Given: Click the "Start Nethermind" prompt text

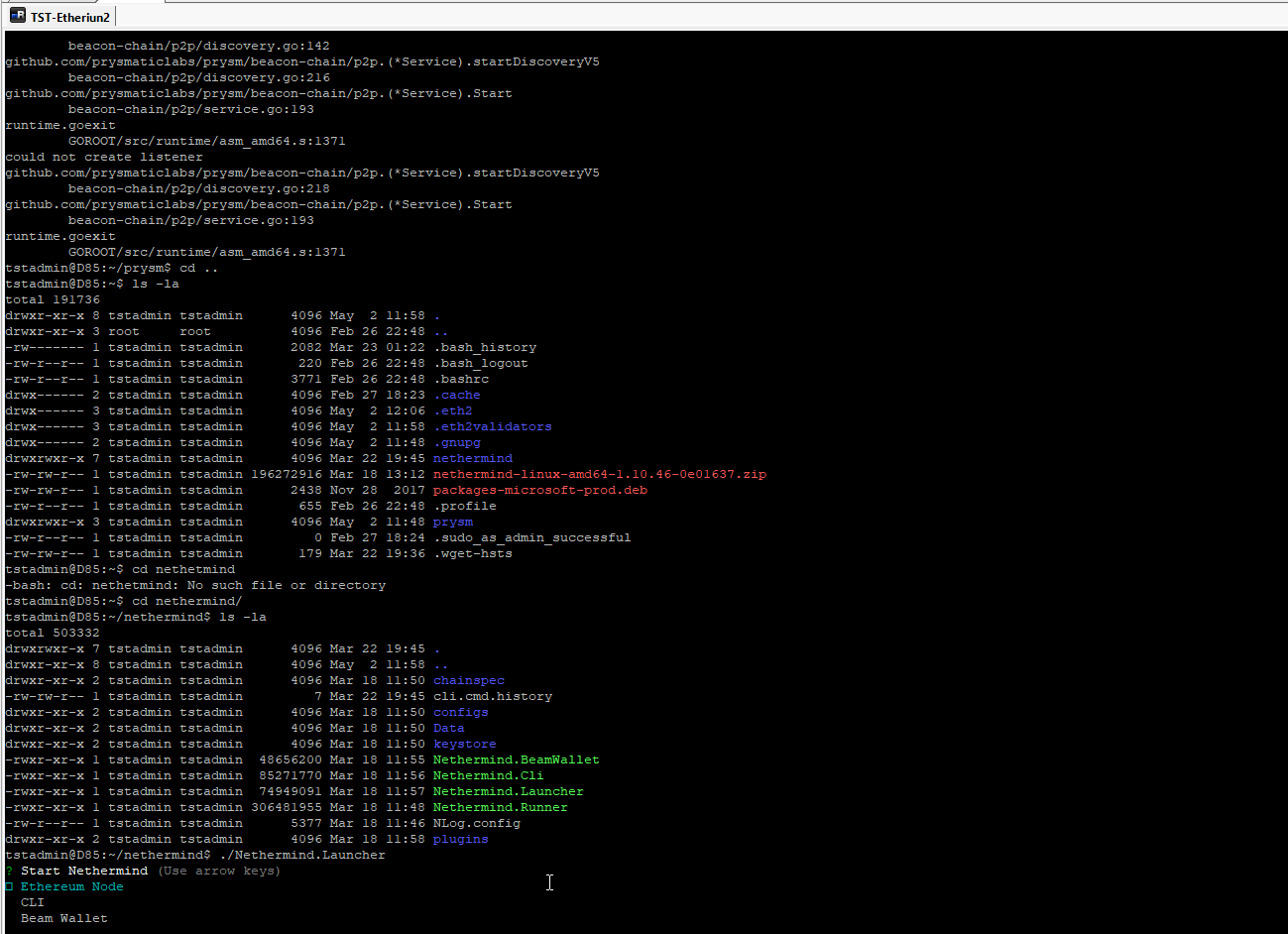Looking at the screenshot, I should tap(84, 871).
